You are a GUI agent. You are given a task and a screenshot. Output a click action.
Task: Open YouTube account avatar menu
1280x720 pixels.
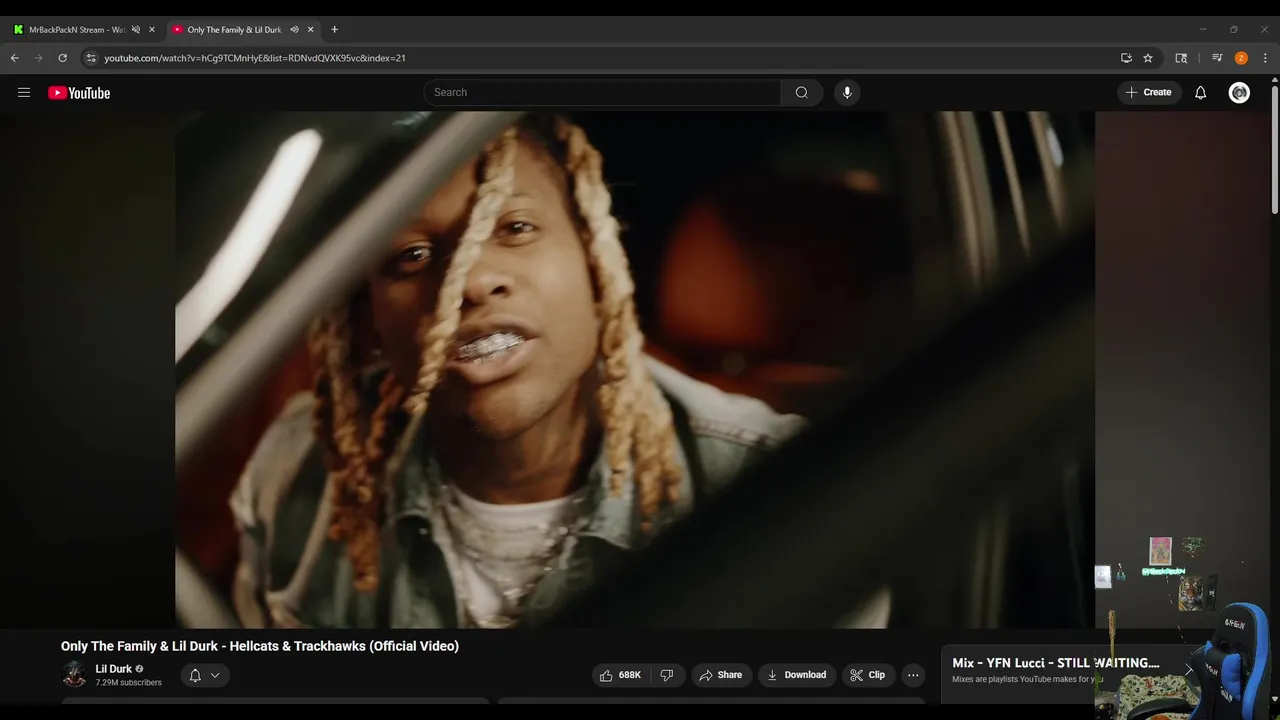coord(1239,92)
